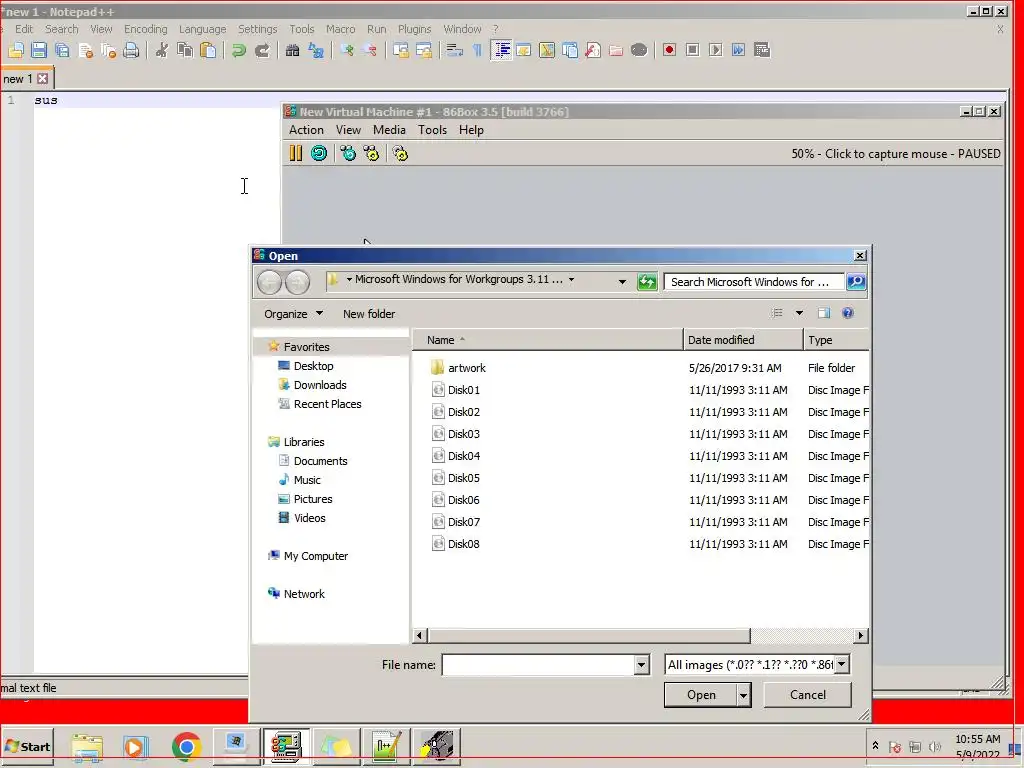1024x768 pixels.
Task: Click the Print icon in Notepad++ toolbar
Action: [131, 50]
